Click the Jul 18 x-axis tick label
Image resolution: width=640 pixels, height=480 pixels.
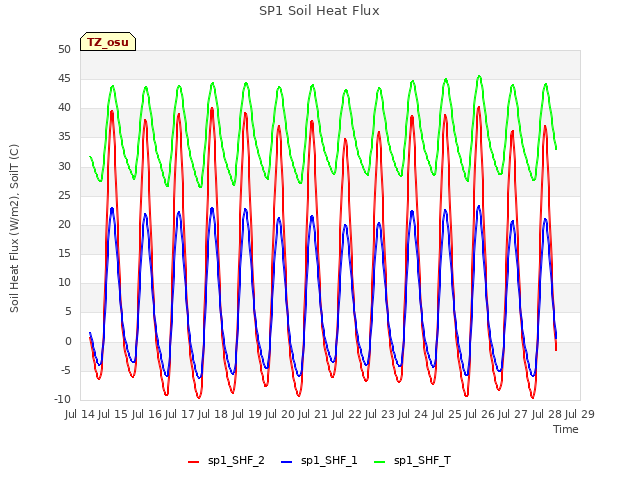(213, 414)
